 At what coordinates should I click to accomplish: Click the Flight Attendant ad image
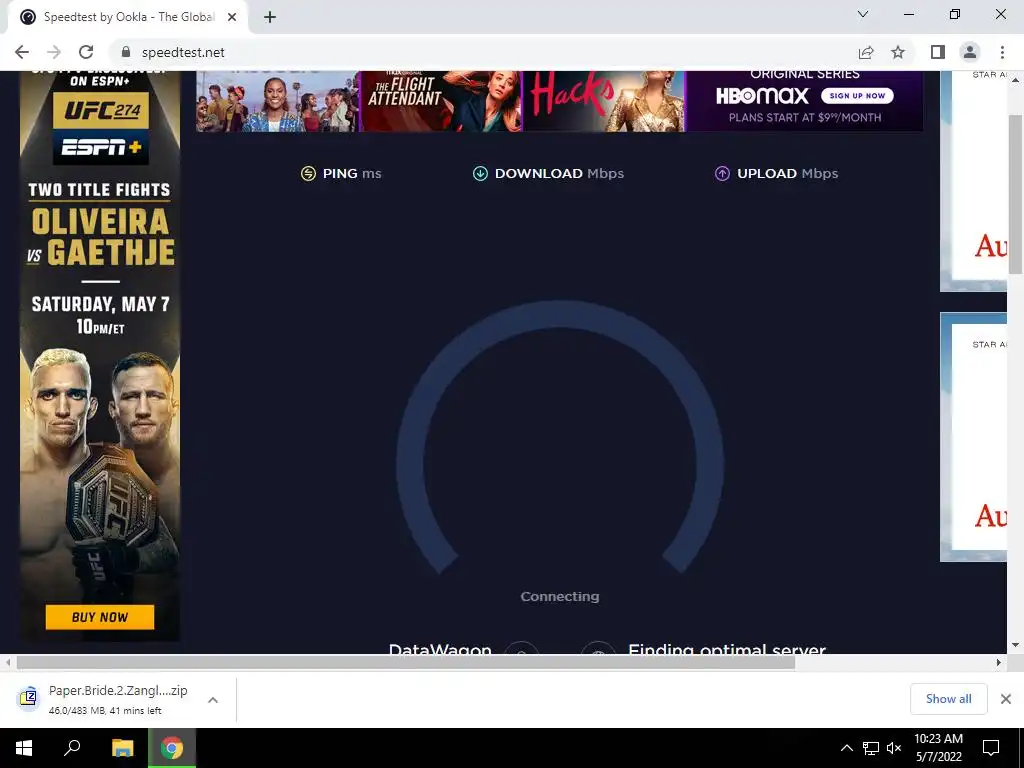click(441, 101)
